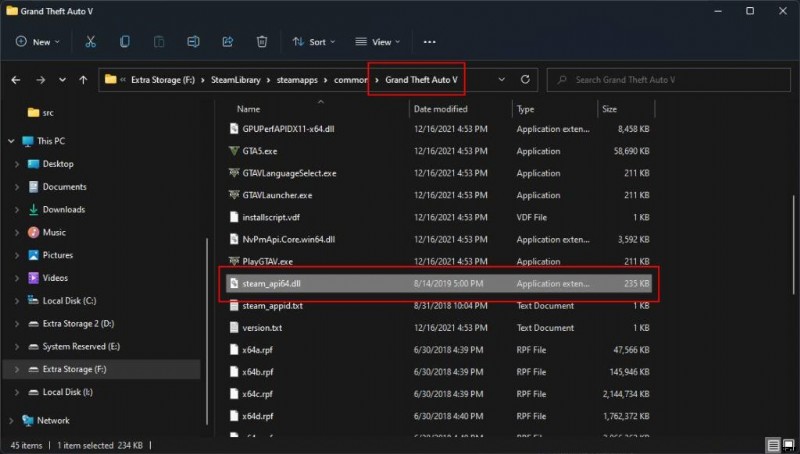Open the New item menu
The width and height of the screenshot is (800, 454).
pos(38,42)
